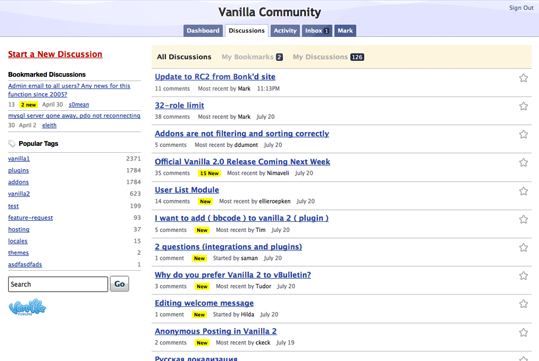Click '38 comments' under 32-role limit
The width and height of the screenshot is (539, 361).
(172, 117)
